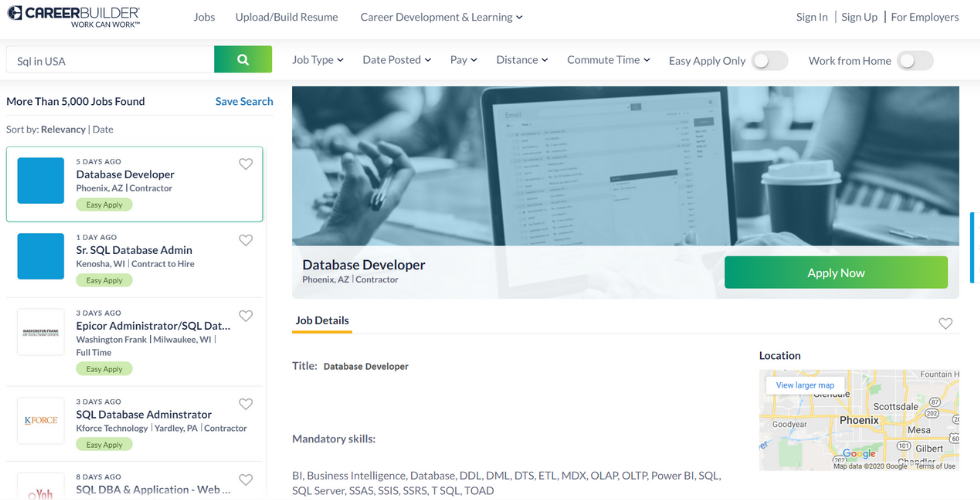Viewport: 980px width, 500px height.
Task: Click the Kforce company logo
Action: click(41, 421)
